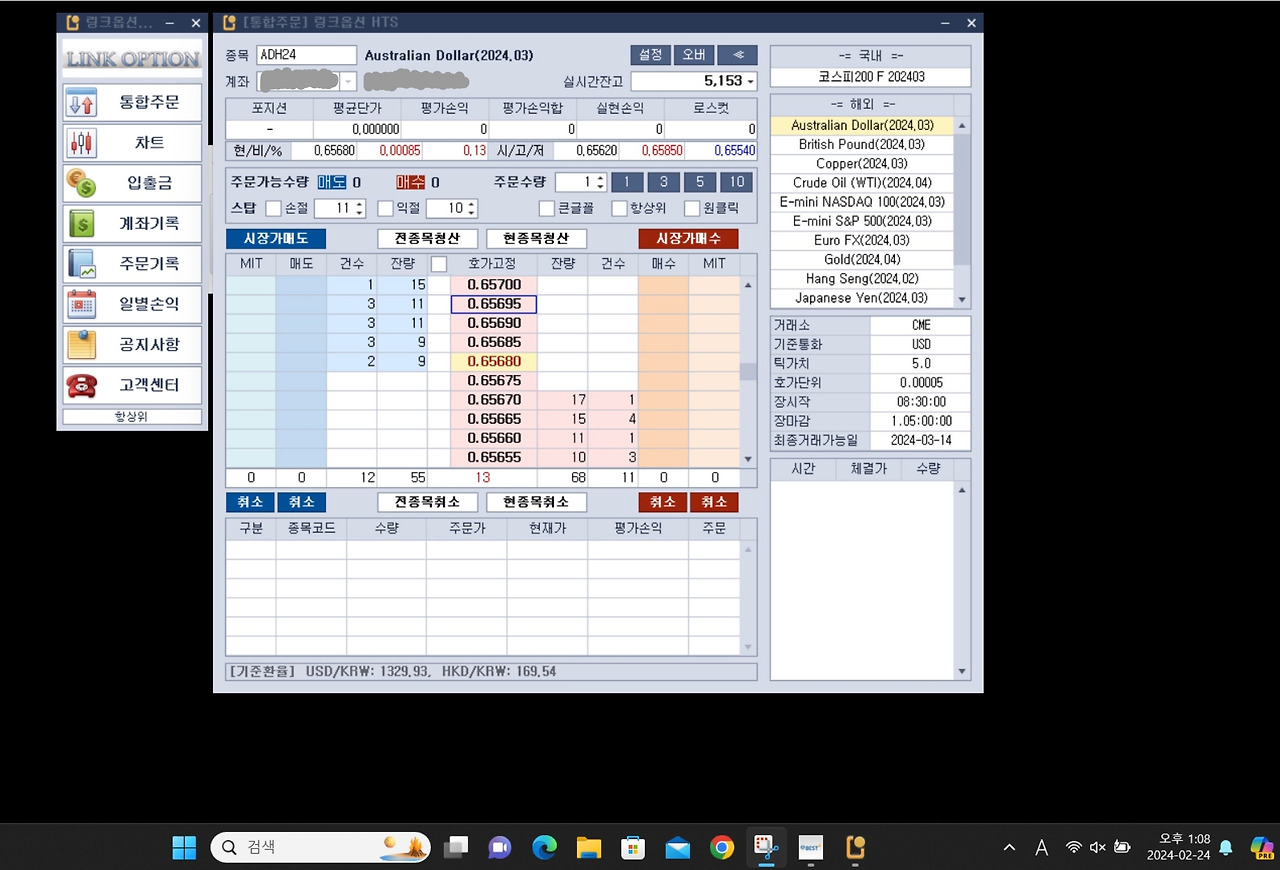The width and height of the screenshot is (1280, 870).
Task: Open 주문기록 order history
Action: (132, 264)
